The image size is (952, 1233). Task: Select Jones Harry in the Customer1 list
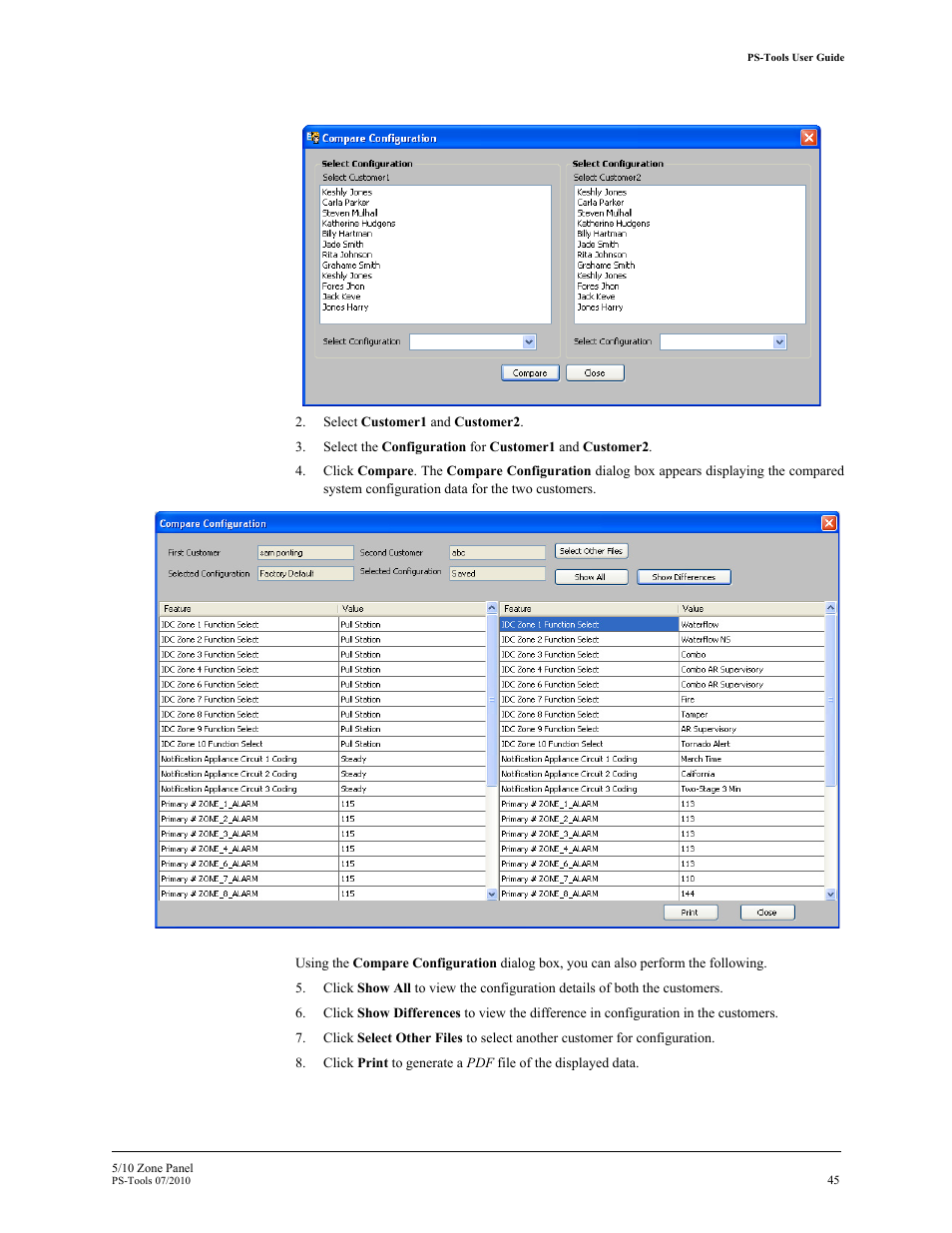[344, 308]
